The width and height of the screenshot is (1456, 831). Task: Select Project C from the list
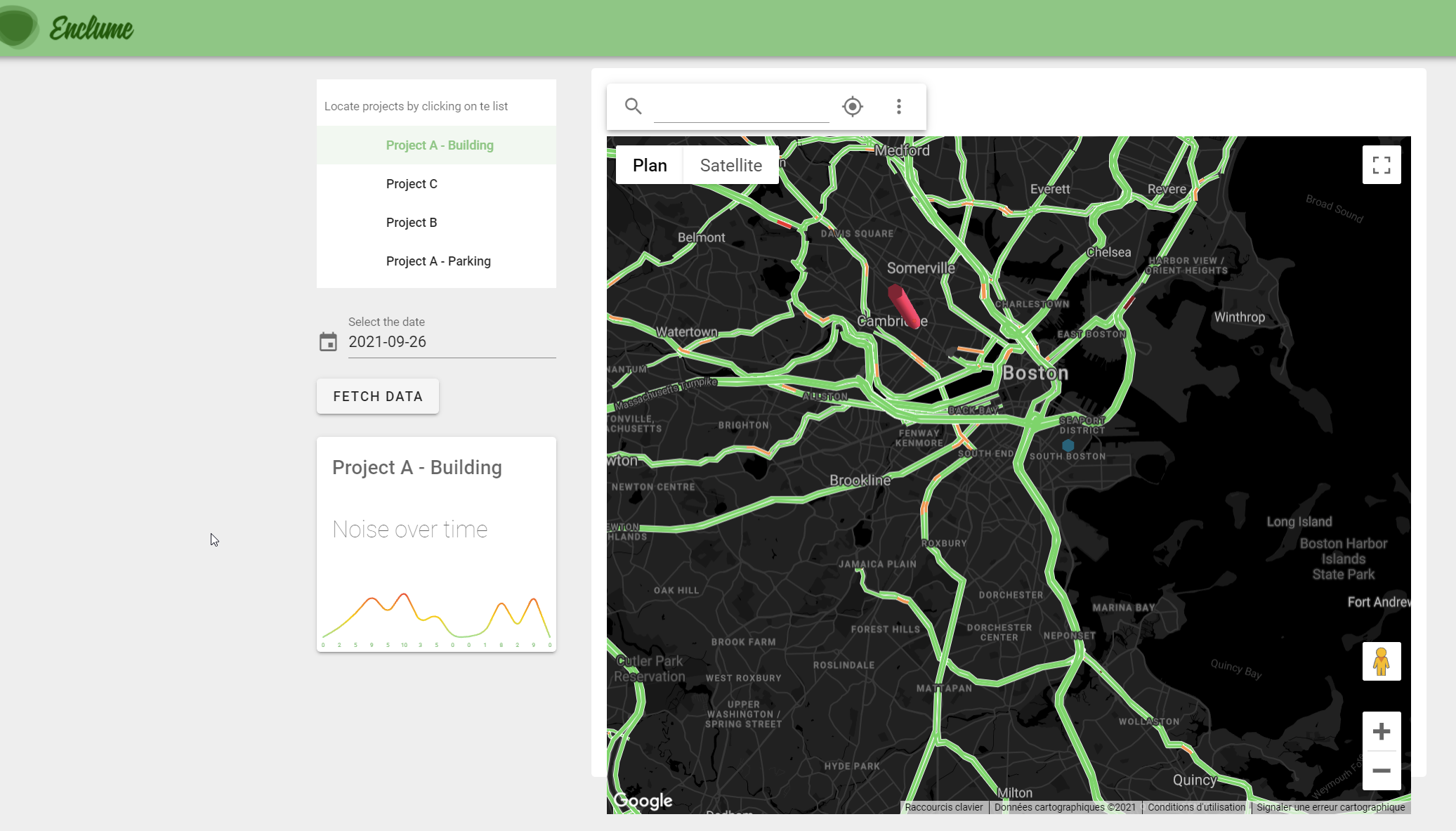tap(412, 184)
